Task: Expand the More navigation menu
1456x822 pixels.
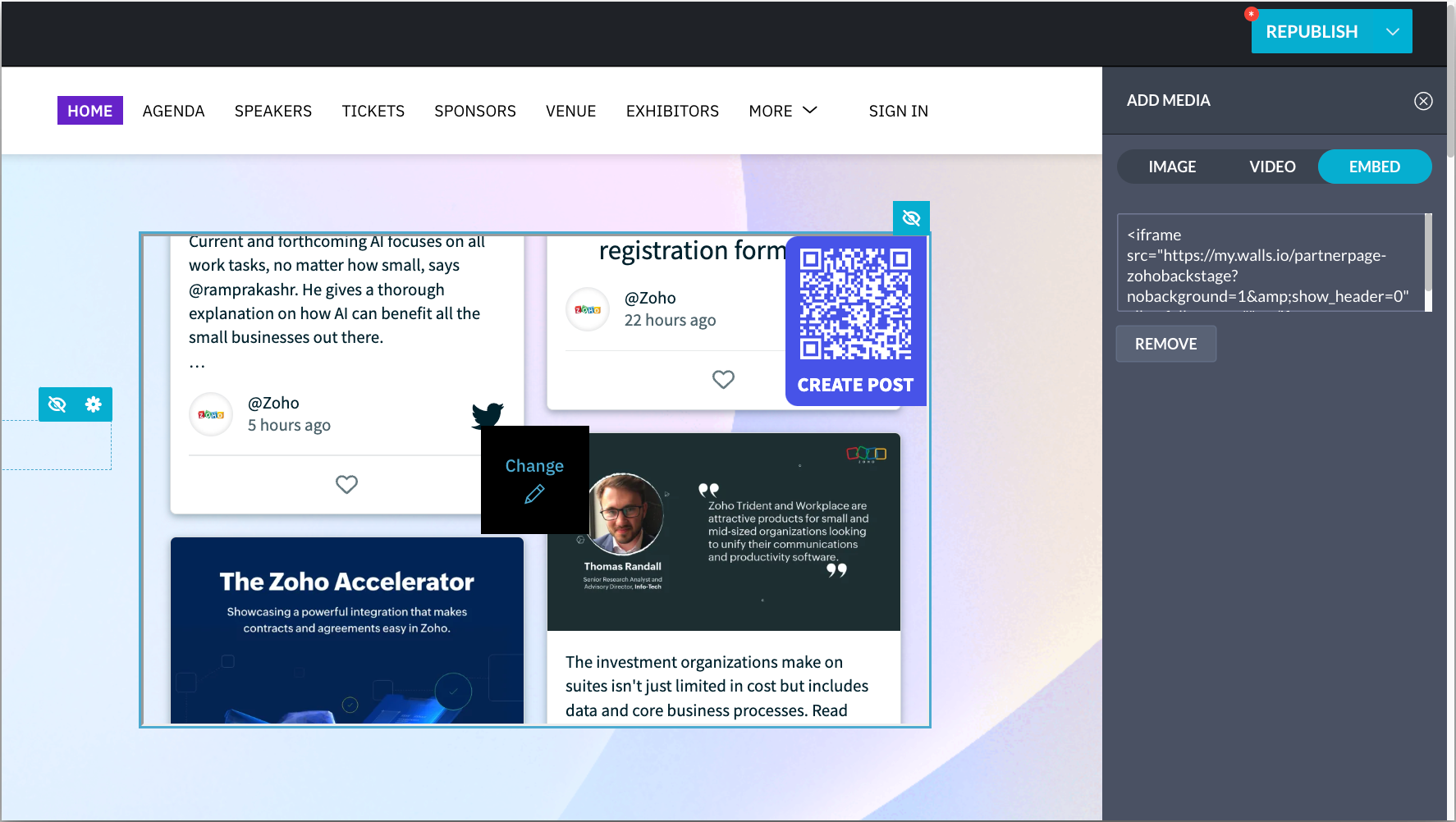Action: tap(783, 111)
